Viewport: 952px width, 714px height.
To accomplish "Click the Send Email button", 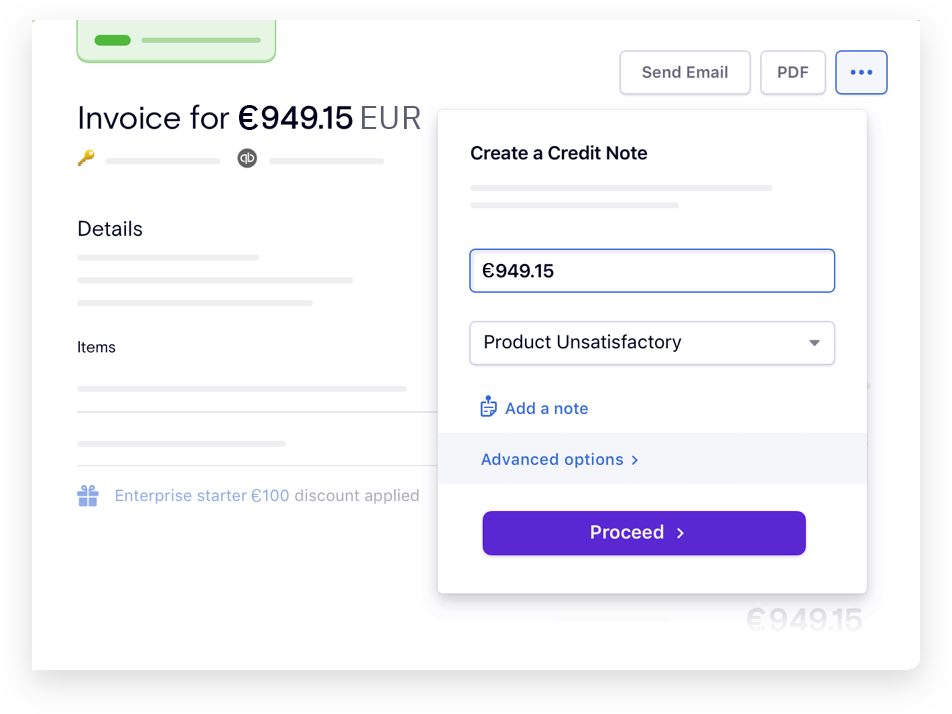I will [x=685, y=72].
